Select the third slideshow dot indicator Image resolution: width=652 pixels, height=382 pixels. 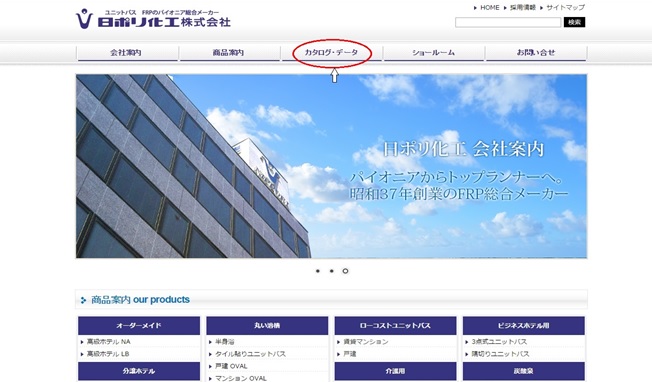(x=345, y=271)
